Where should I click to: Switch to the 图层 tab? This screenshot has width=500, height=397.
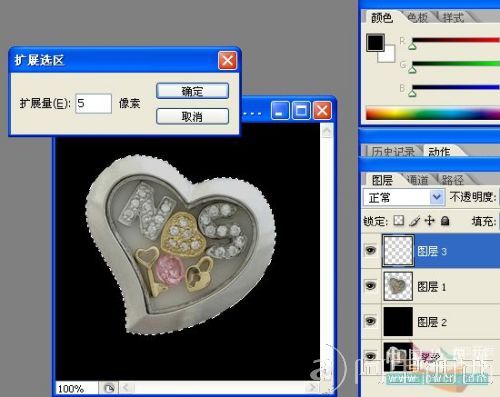point(382,180)
